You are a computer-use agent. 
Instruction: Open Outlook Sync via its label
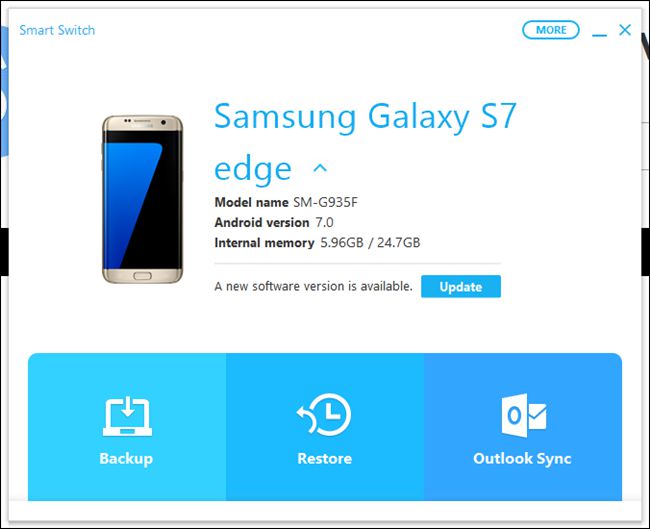point(522,459)
